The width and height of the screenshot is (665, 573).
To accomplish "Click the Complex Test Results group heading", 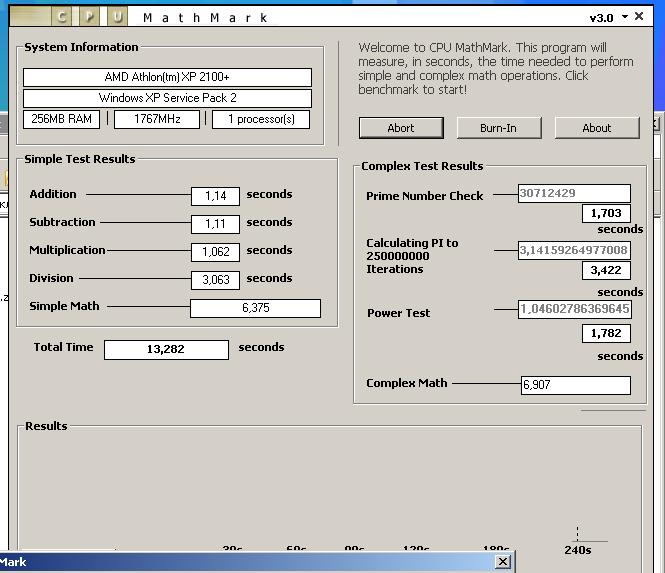I will click(422, 166).
